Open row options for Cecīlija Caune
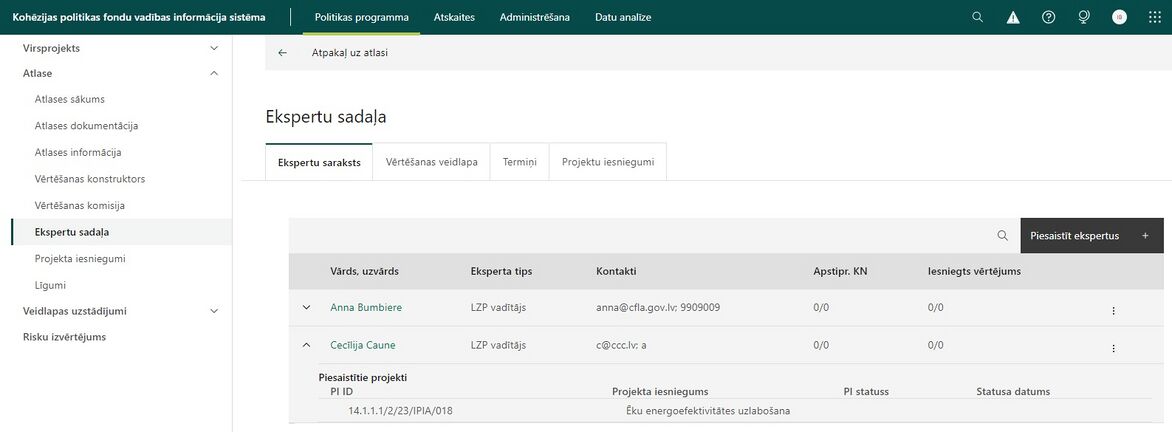This screenshot has width=1172, height=432. 1113,348
